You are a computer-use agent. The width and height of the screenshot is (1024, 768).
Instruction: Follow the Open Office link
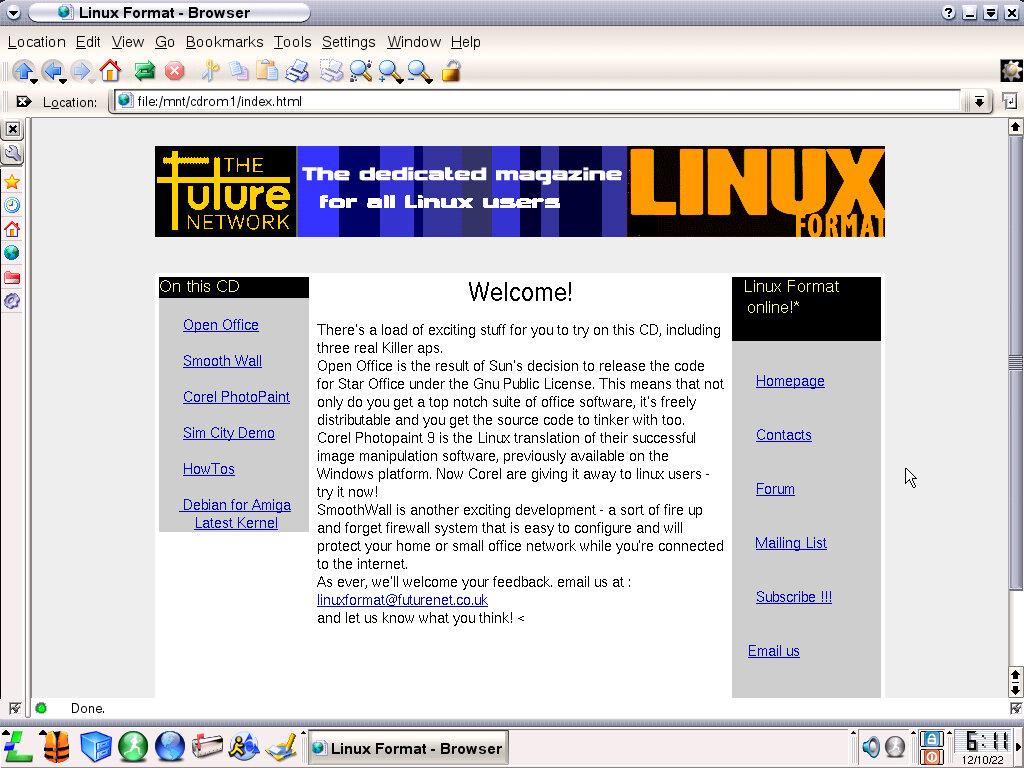pos(220,325)
